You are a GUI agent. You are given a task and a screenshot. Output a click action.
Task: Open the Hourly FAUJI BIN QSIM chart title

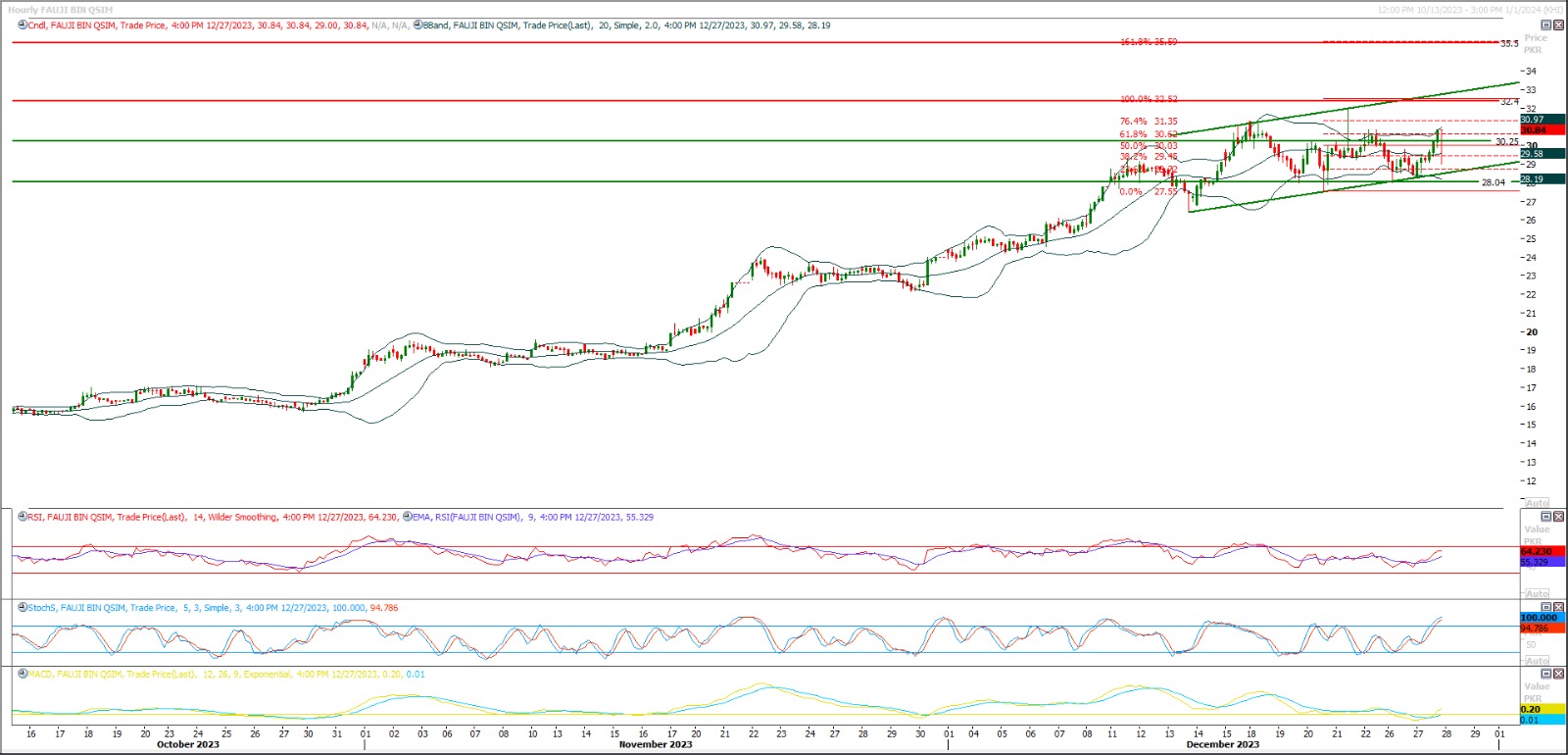click(x=60, y=10)
